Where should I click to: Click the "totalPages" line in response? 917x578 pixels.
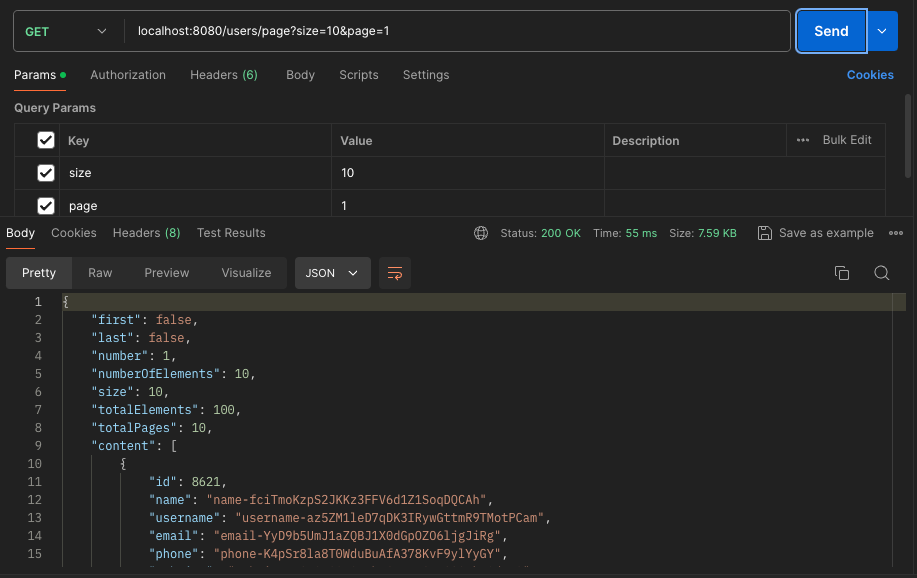(x=151, y=428)
